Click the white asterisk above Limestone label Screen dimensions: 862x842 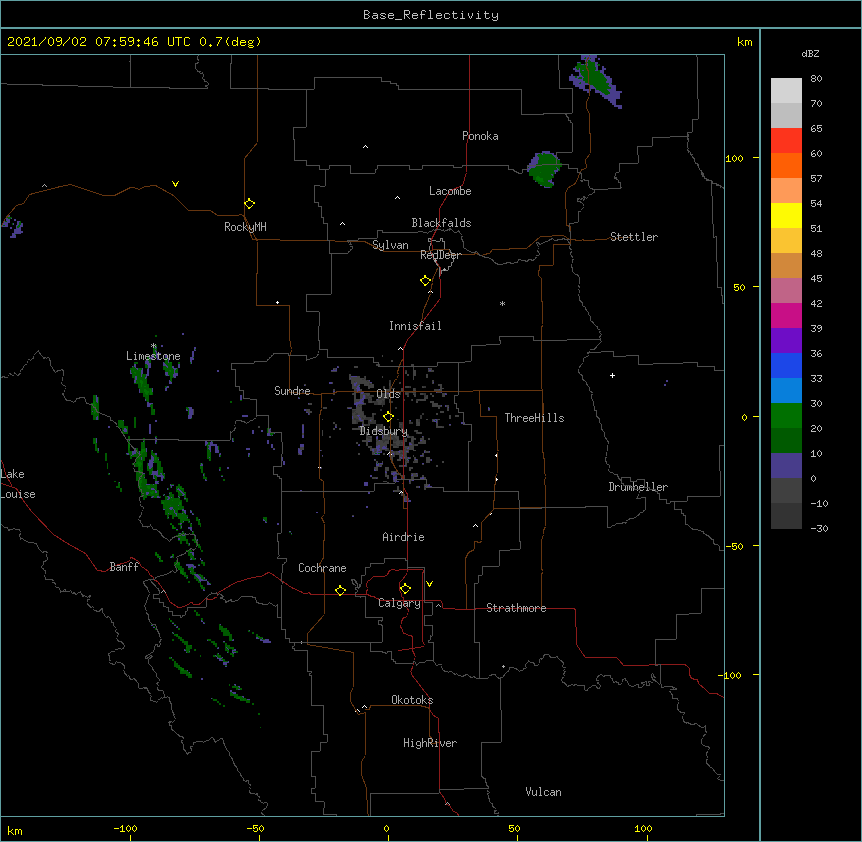(153, 346)
